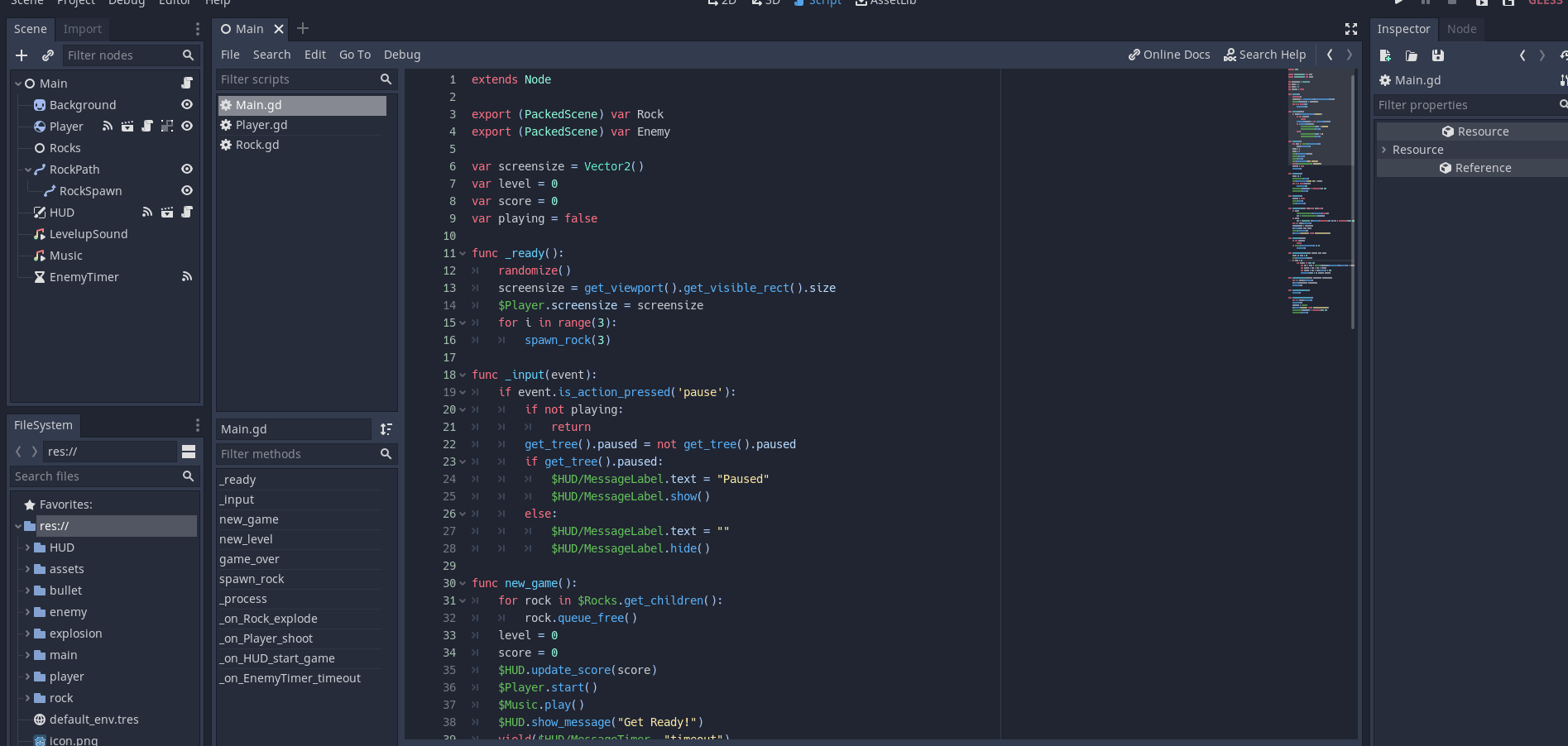Instance a child scene in the Scene dock
The image size is (1568, 746).
click(47, 55)
